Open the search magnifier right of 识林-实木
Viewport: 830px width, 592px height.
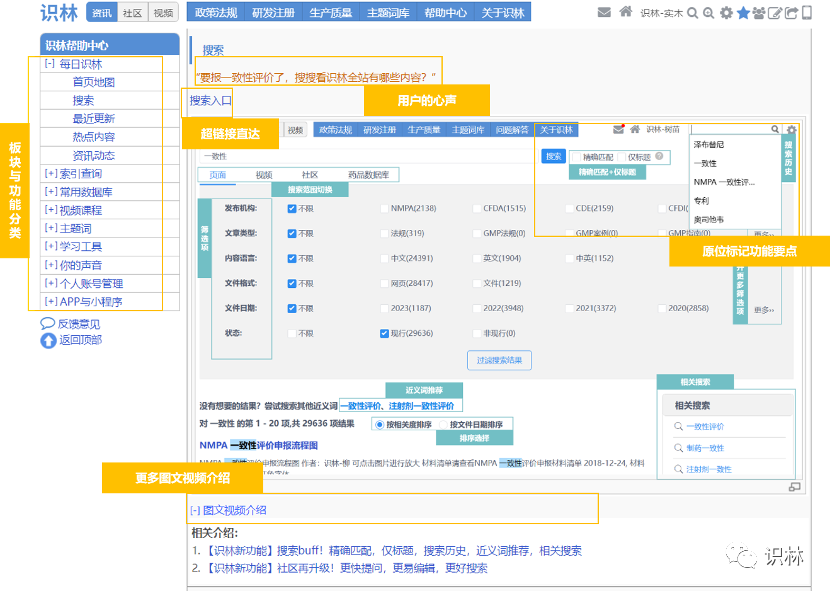pyautogui.click(x=692, y=13)
